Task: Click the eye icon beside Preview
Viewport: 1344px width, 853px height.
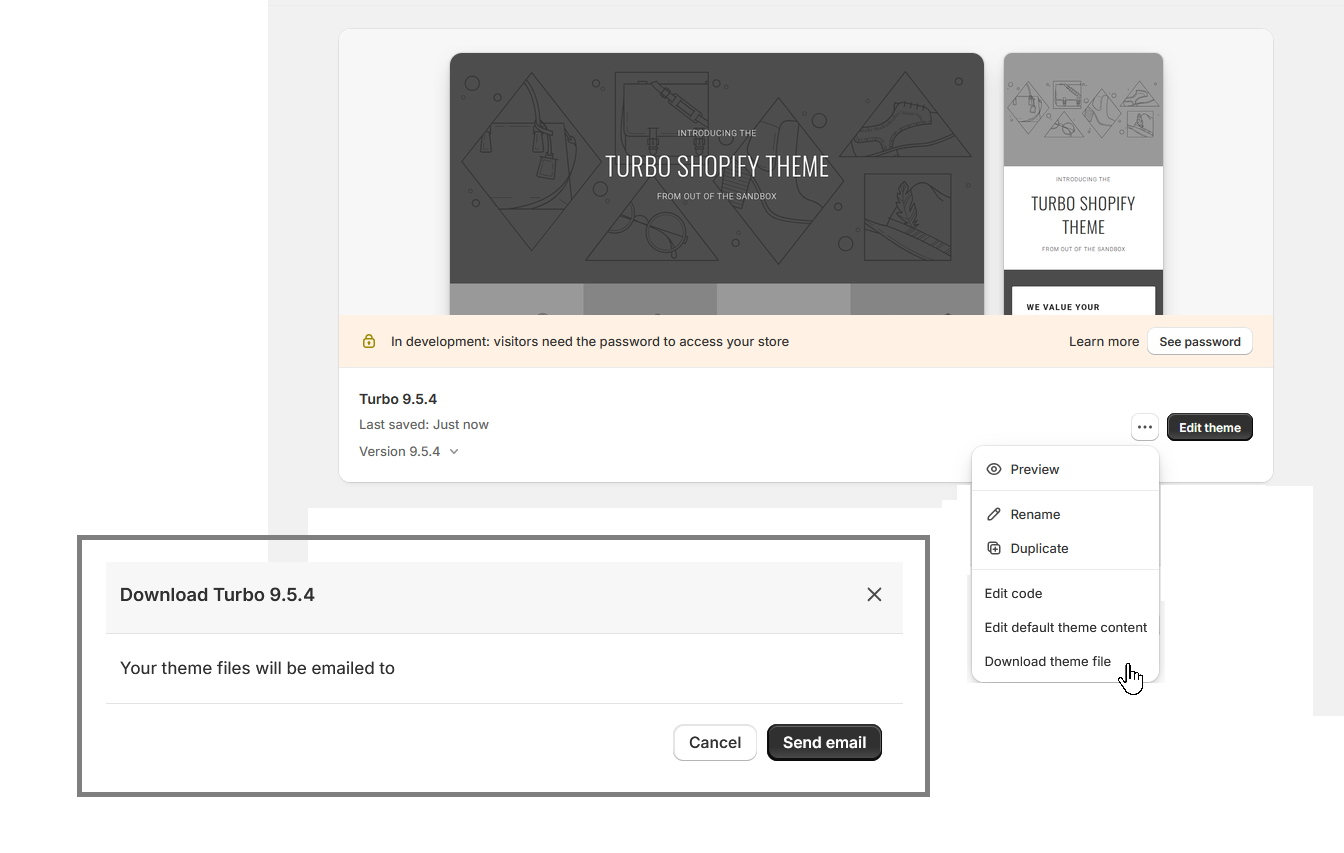Action: [994, 469]
